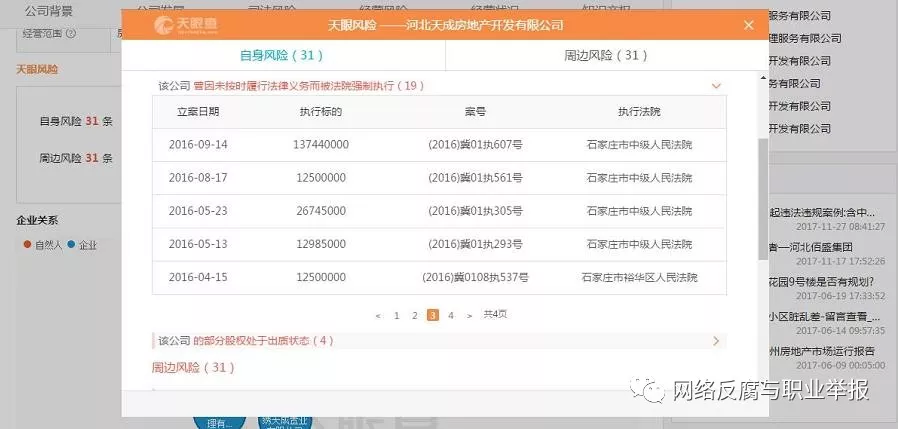
Task: Select date cell 2016-05-23
Action: [198, 211]
